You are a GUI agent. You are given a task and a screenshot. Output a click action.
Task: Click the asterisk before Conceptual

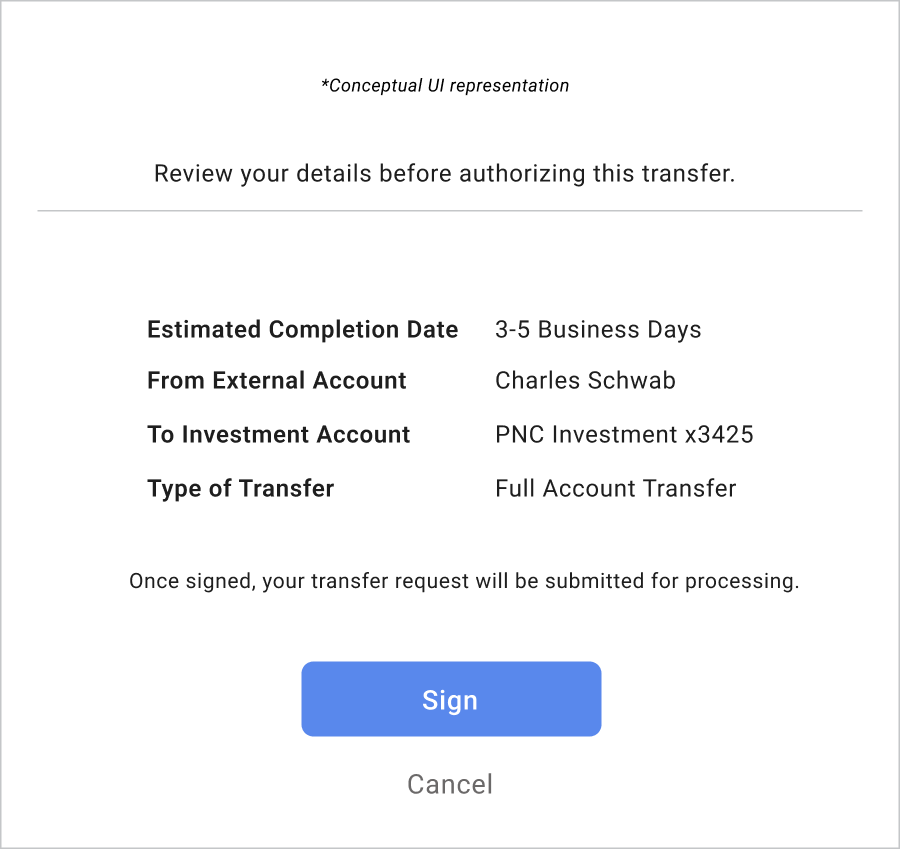tap(324, 84)
